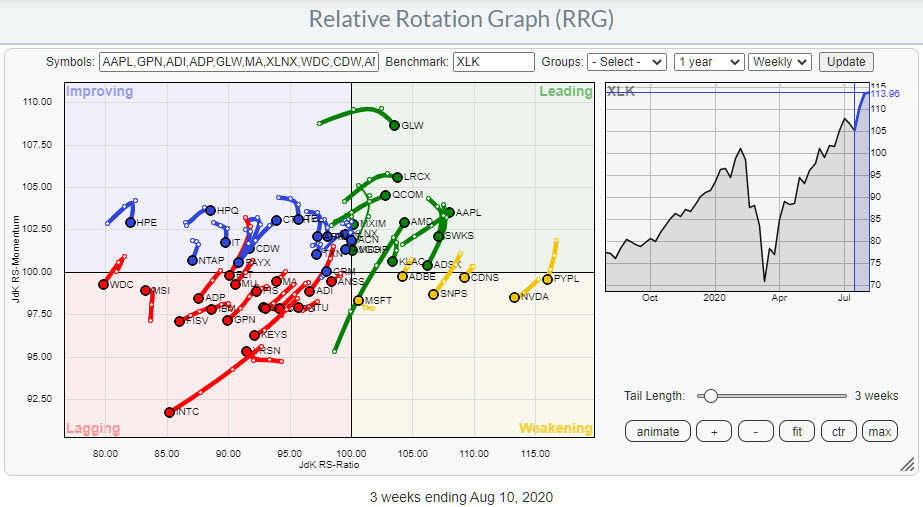Open the Groups select dropdown
The height and width of the screenshot is (507, 923).
click(627, 62)
